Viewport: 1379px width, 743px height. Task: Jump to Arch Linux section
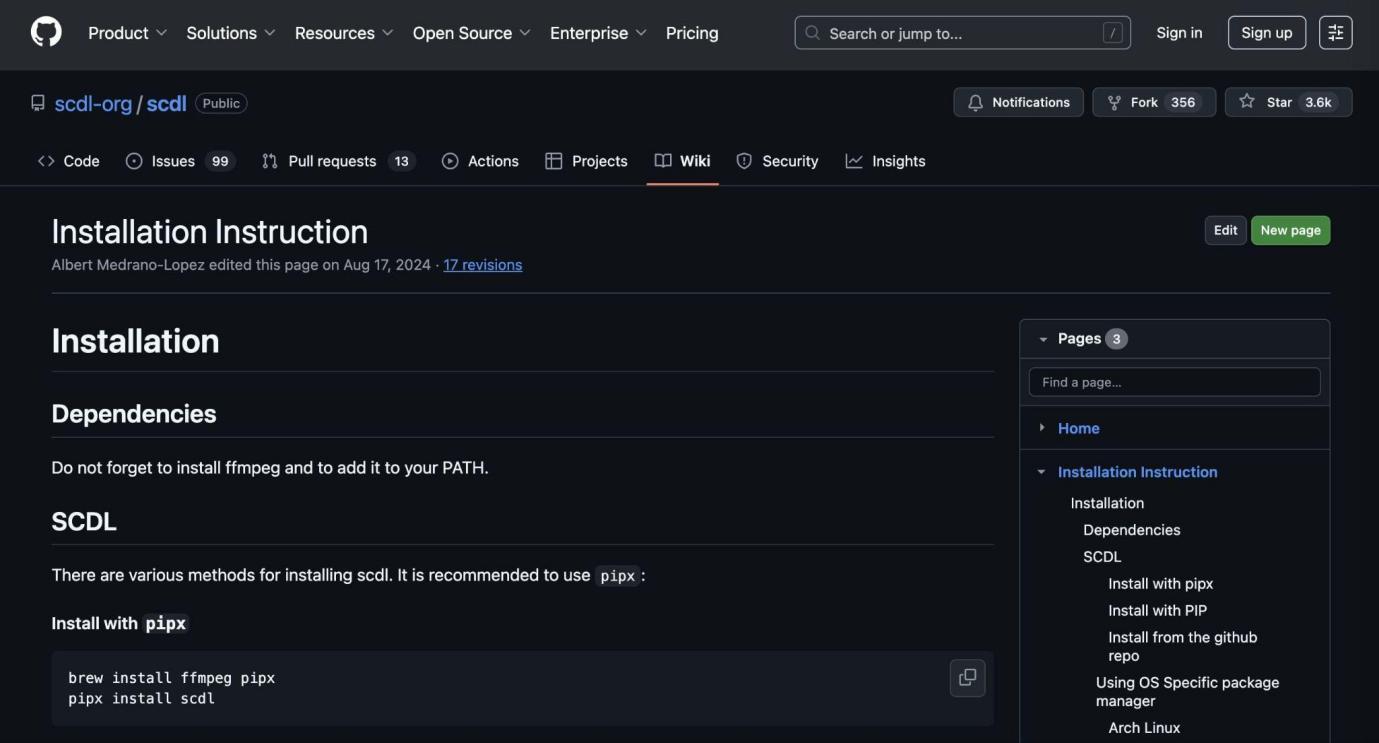(x=1144, y=728)
